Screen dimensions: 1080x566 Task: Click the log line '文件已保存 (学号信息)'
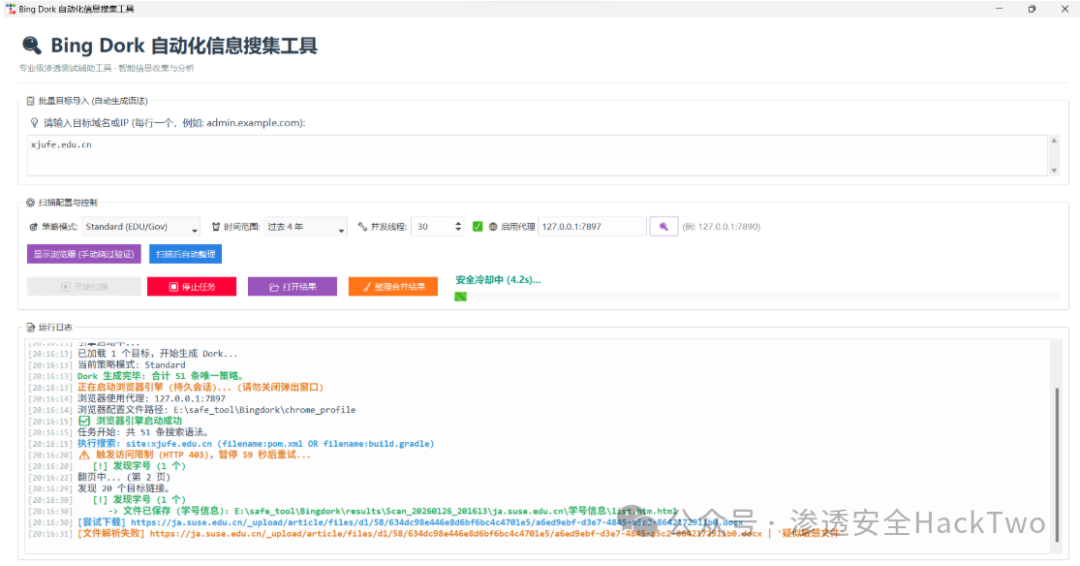coord(393,511)
